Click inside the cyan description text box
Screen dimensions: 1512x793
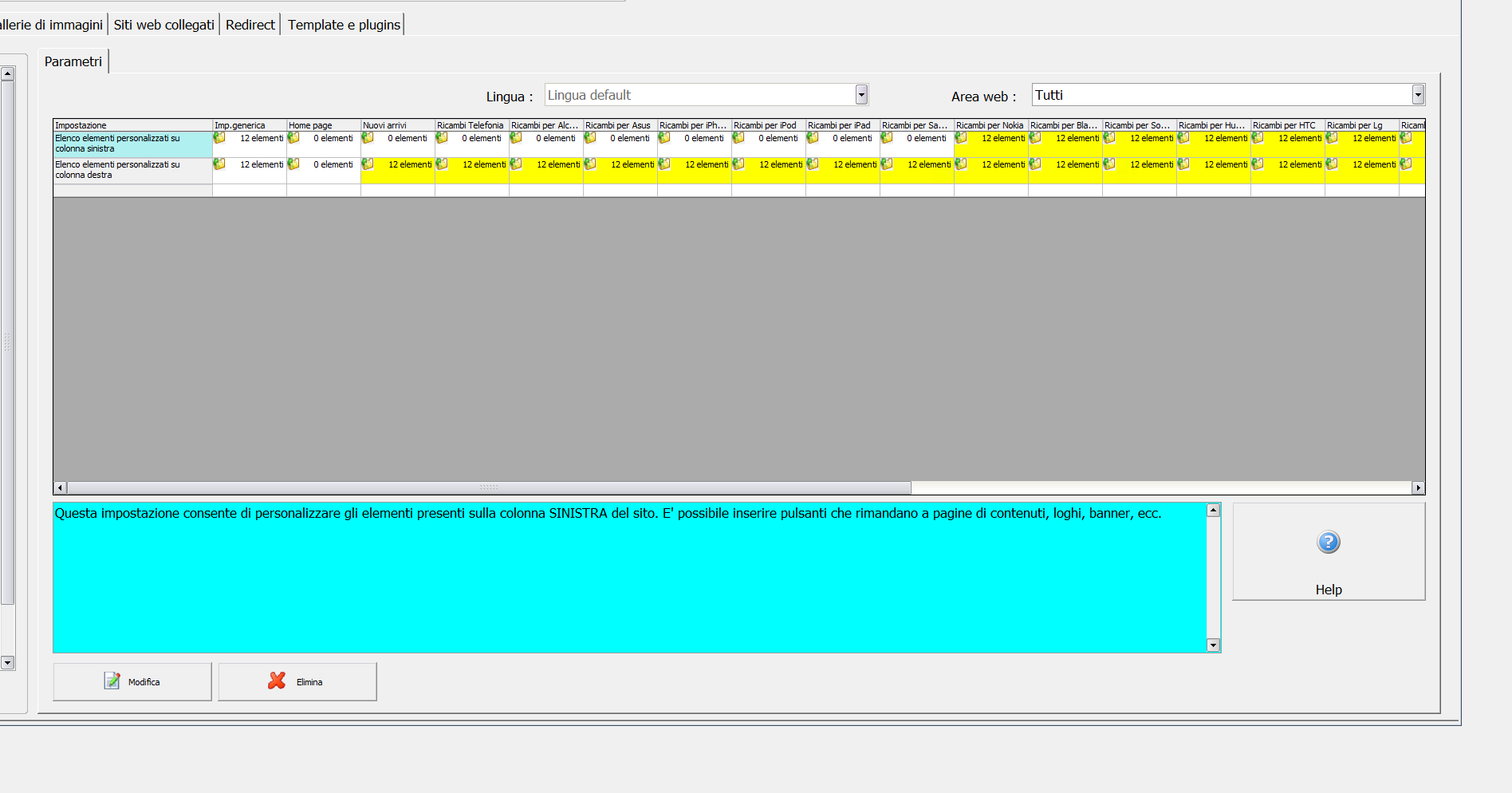coord(630,578)
